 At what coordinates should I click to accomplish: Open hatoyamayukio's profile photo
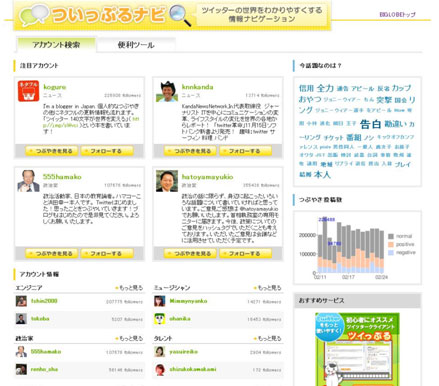click(x=167, y=181)
